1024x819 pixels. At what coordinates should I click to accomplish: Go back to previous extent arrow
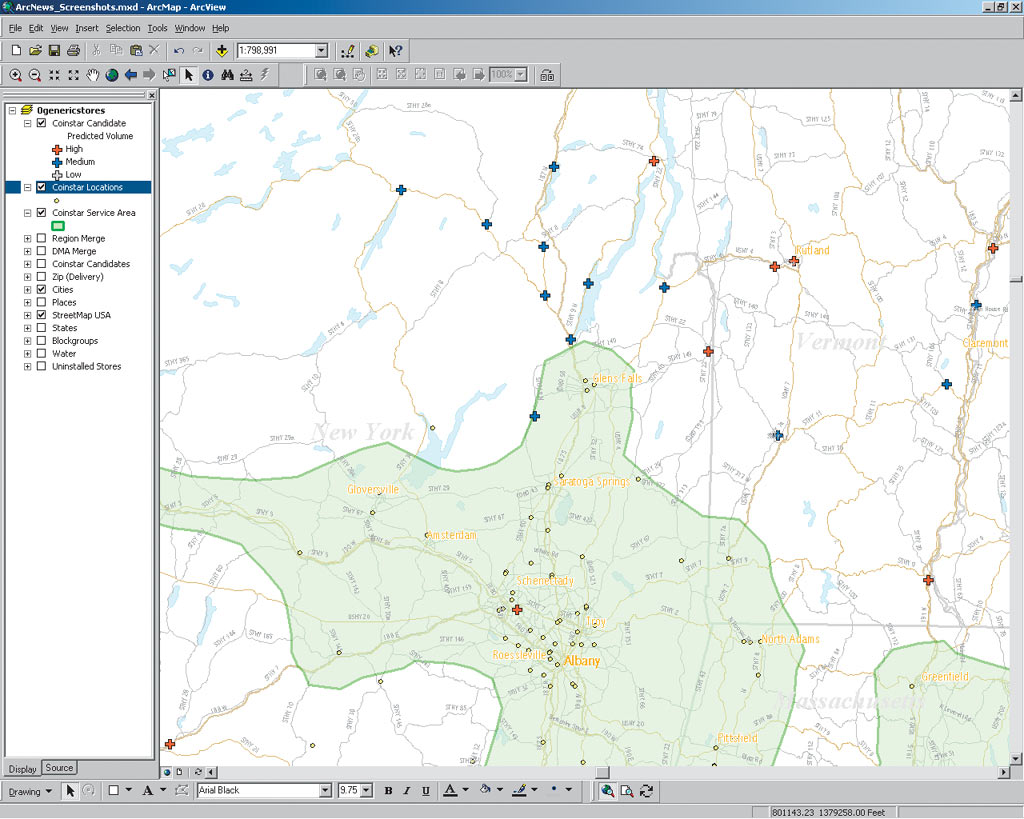[131, 75]
